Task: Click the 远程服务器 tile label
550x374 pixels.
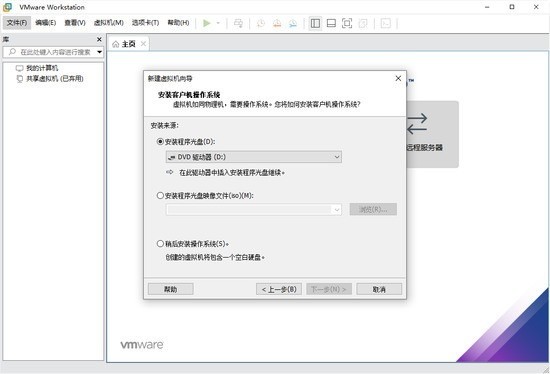Action: point(424,148)
